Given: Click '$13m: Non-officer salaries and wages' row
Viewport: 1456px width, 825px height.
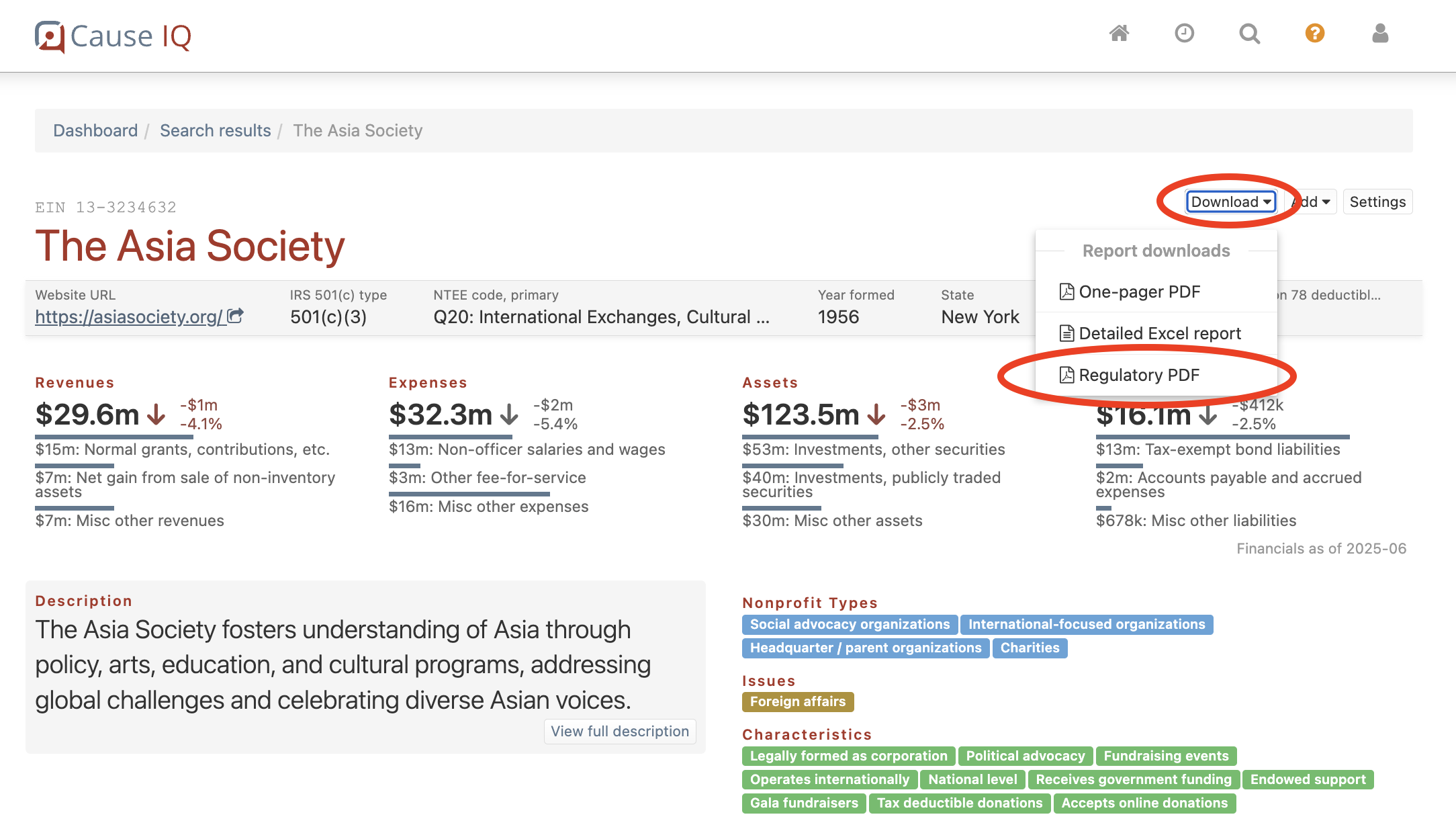Looking at the screenshot, I should click(x=527, y=449).
